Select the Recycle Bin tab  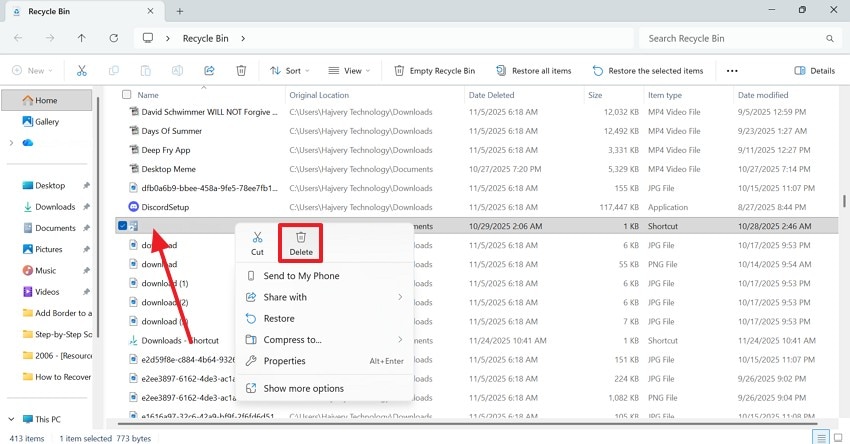click(x=83, y=11)
